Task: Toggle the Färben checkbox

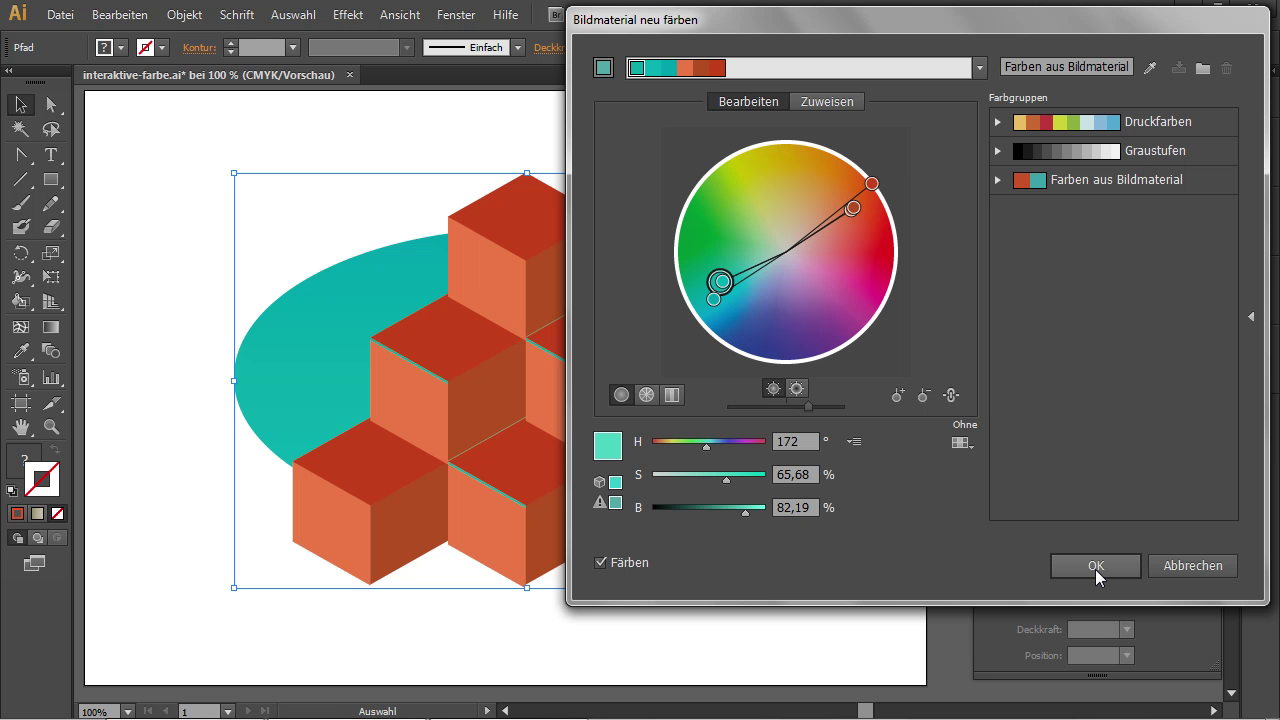Action: tap(601, 563)
